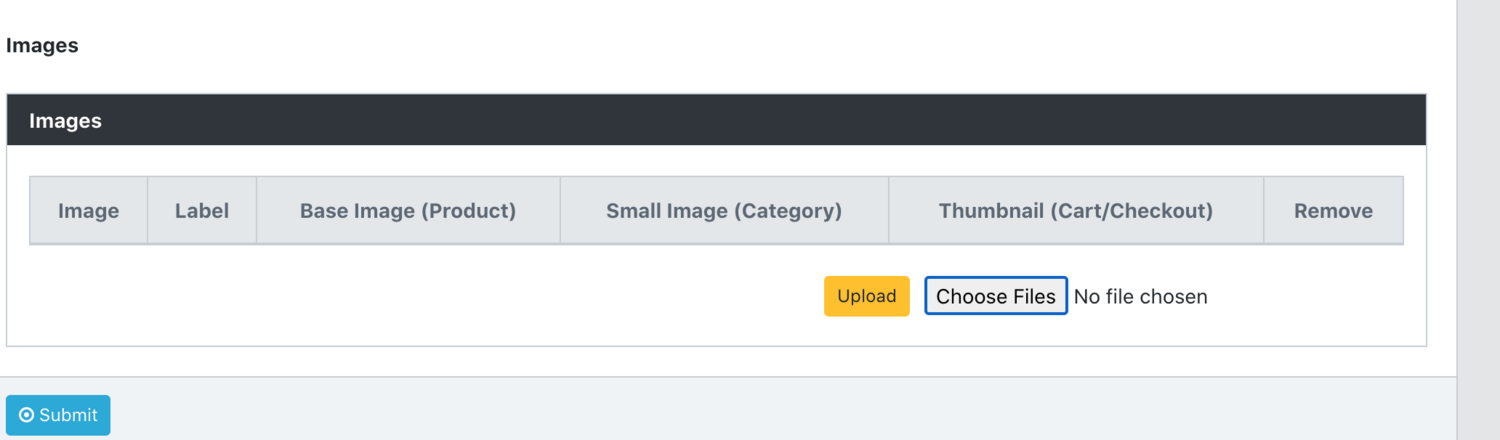Screen dimensions: 1500x440
Task: Click the 'No file chosen' text
Action: (1140, 297)
